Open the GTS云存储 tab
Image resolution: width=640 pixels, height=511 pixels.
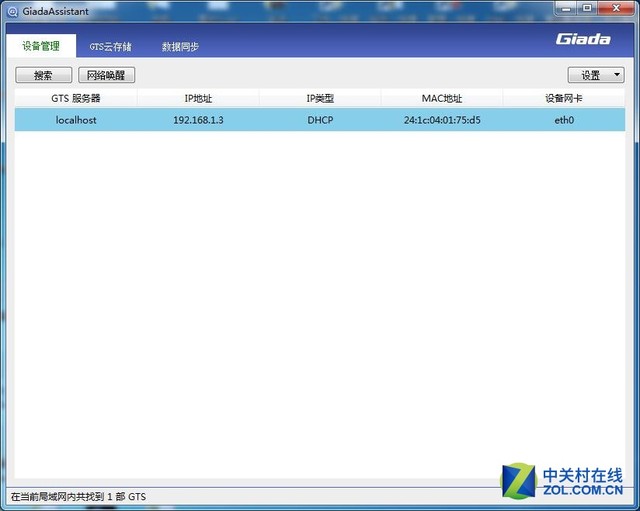pos(111,47)
